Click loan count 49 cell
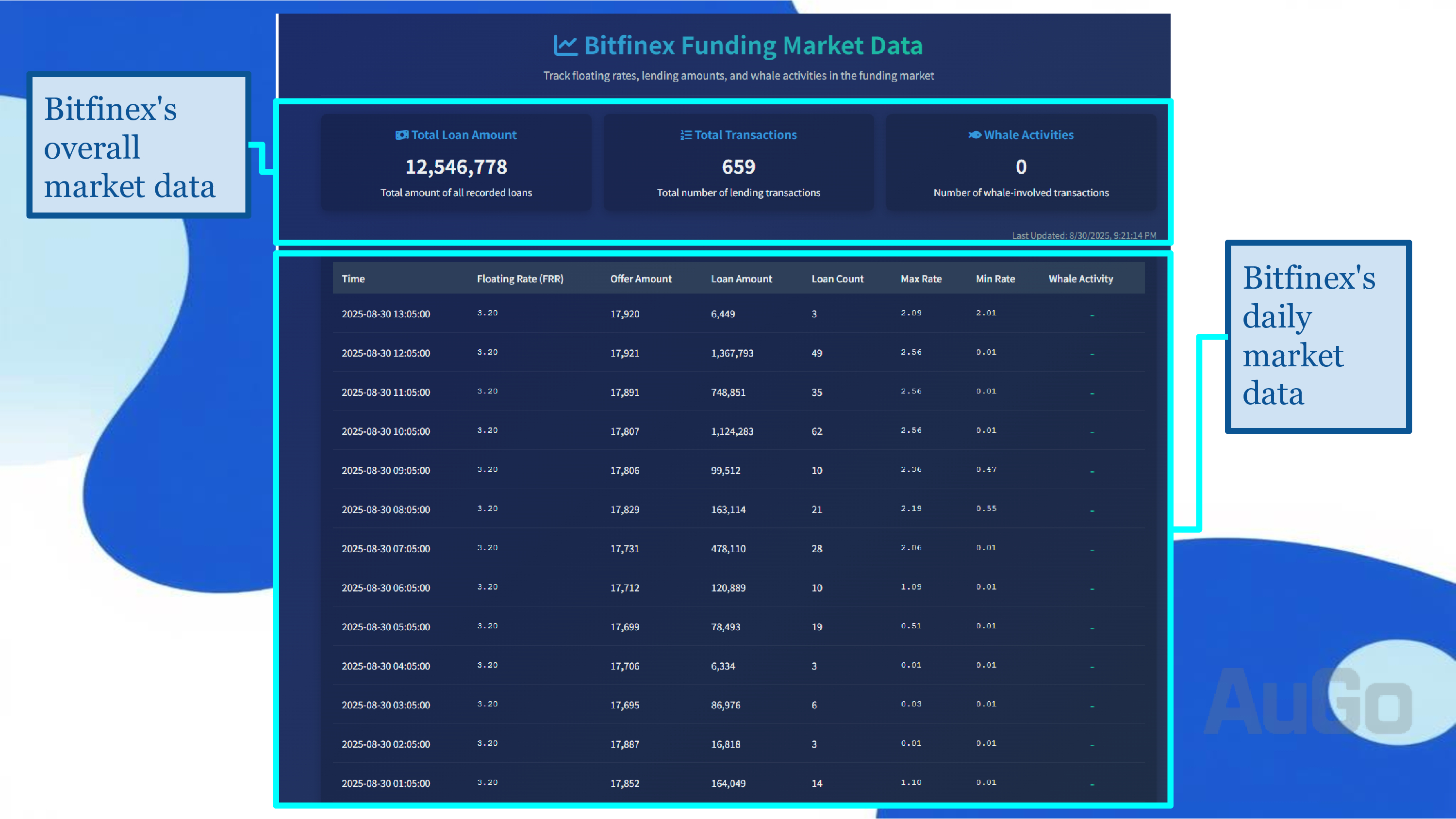 pyautogui.click(x=817, y=353)
